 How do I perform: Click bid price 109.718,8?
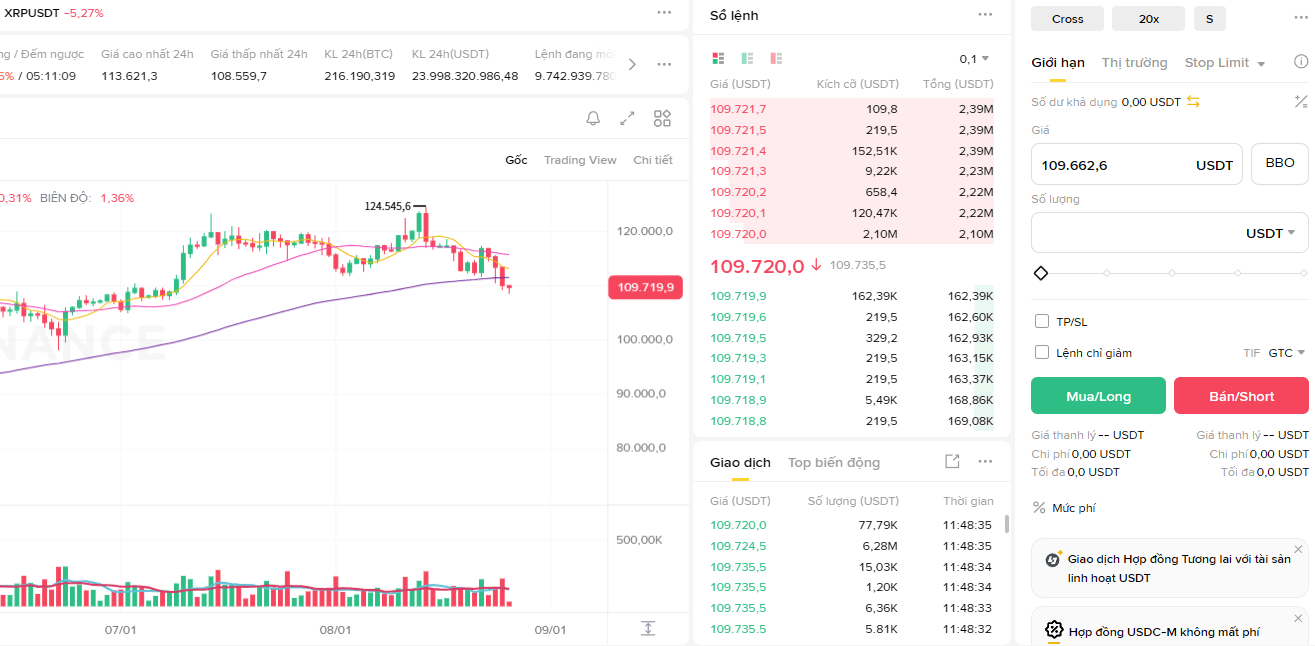coord(738,421)
